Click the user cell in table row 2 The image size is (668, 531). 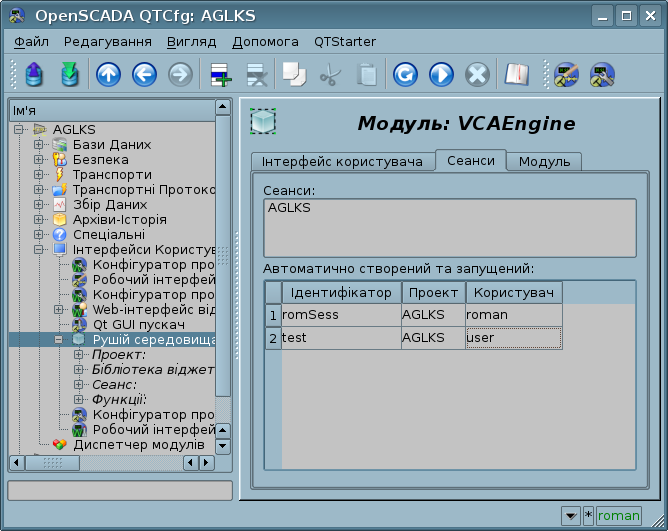pos(513,338)
